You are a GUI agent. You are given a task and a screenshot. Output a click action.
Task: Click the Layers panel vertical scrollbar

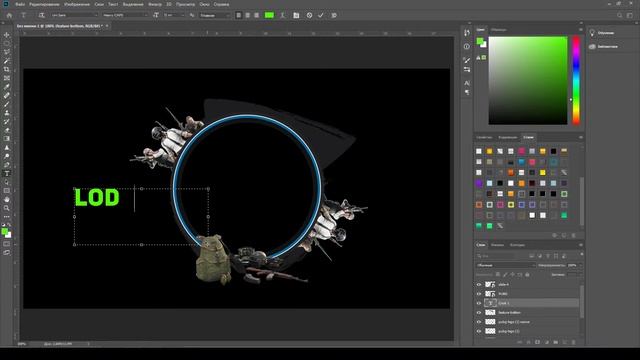[582, 301]
